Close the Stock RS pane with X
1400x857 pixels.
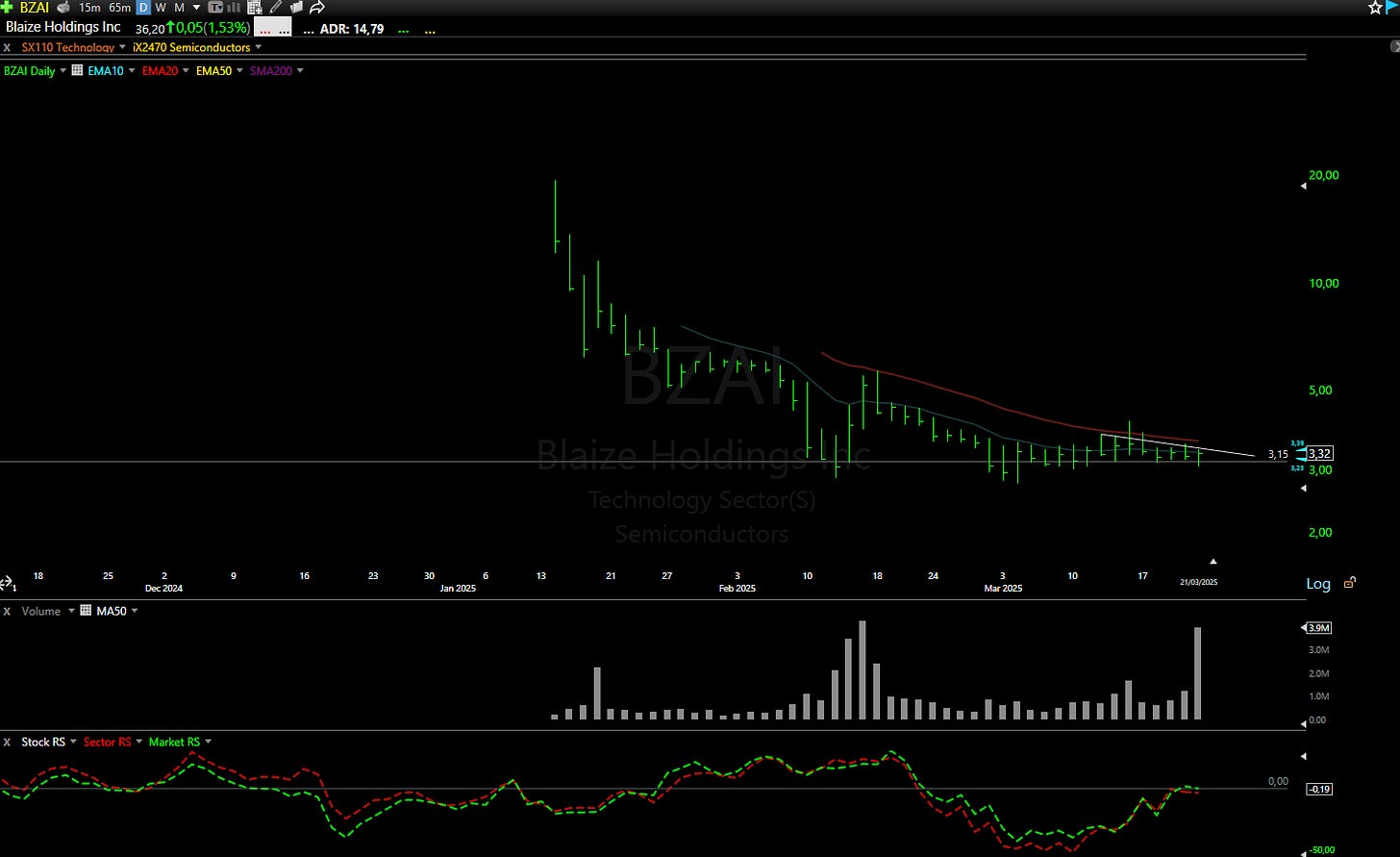(7, 743)
